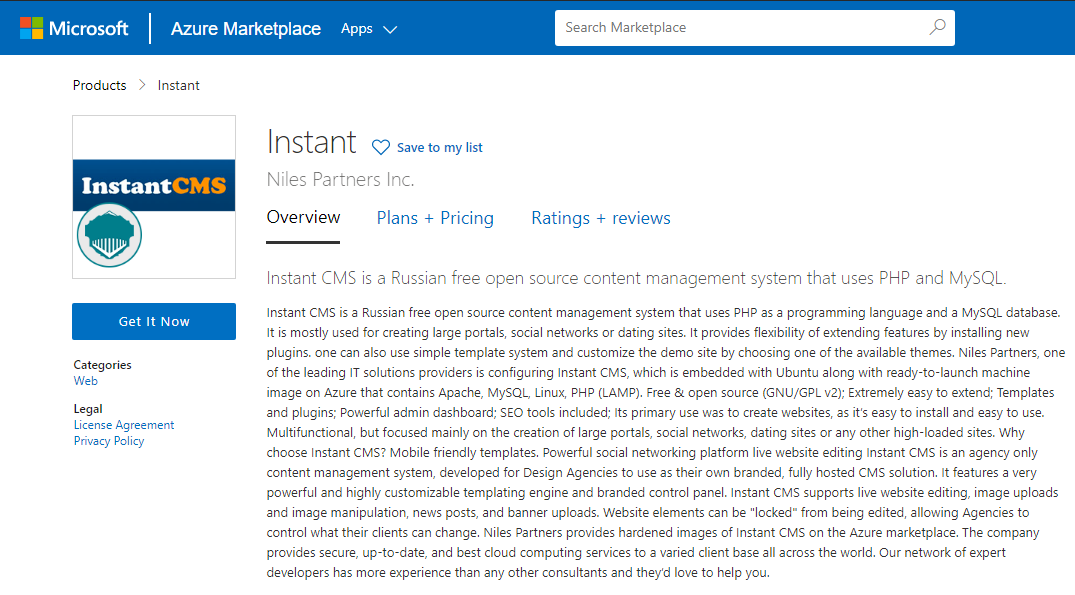The height and width of the screenshot is (595, 1075).
Task: Click the Microsoft four-square logo
Action: point(31,28)
